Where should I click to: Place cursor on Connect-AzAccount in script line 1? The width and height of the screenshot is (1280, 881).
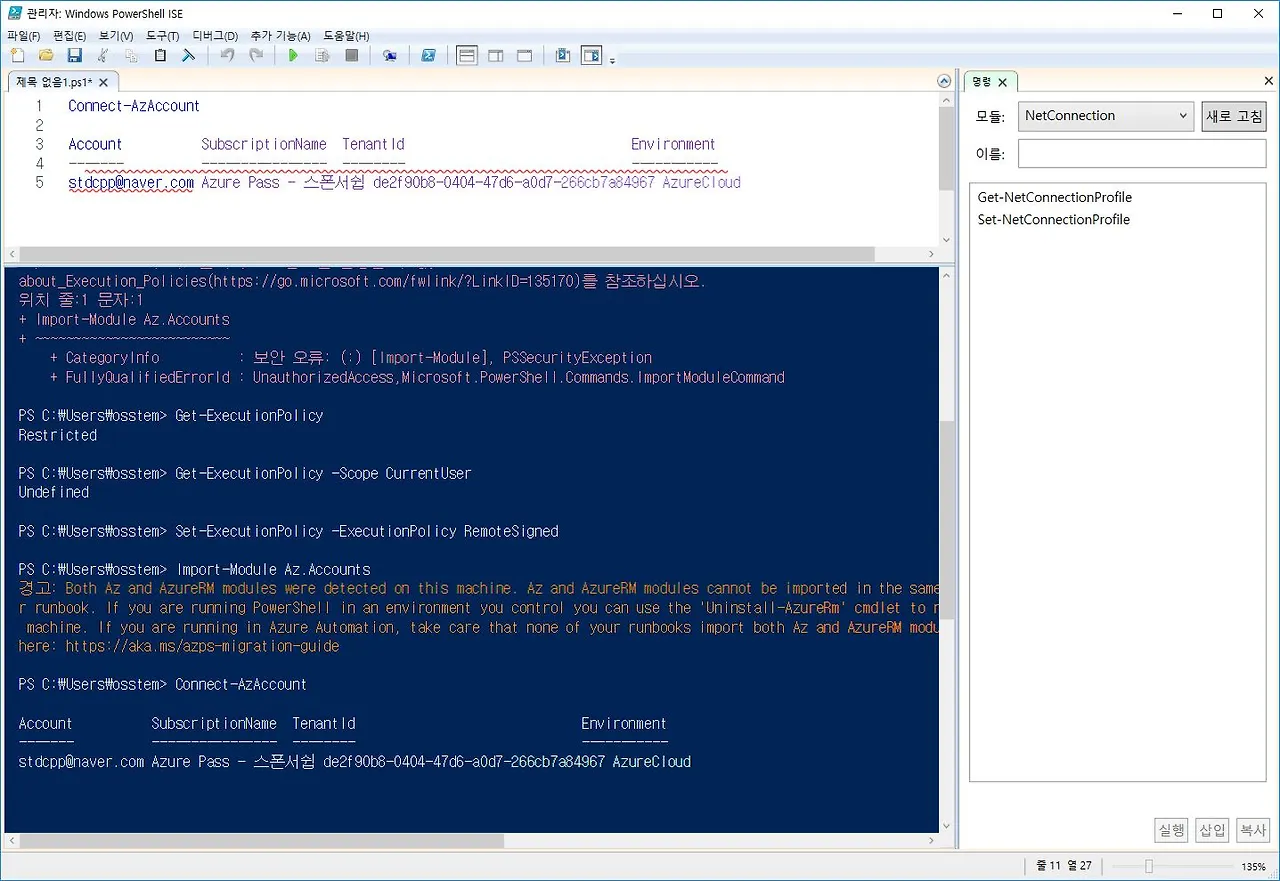pos(134,106)
